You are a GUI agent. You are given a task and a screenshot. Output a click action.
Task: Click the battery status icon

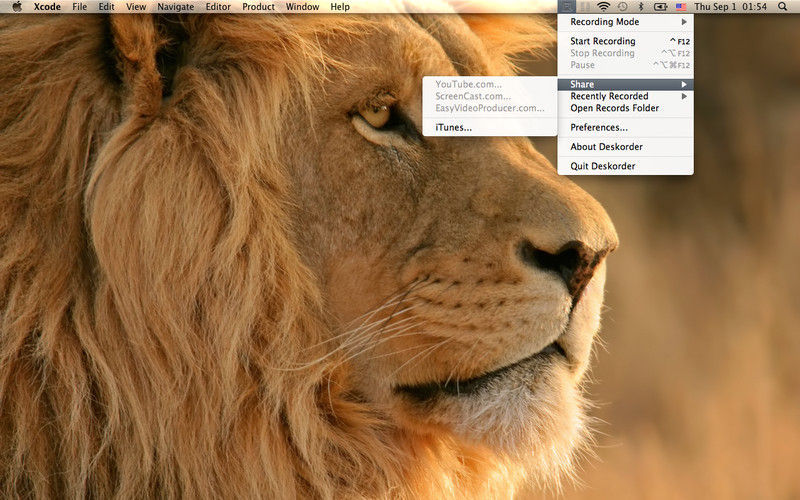click(x=661, y=7)
